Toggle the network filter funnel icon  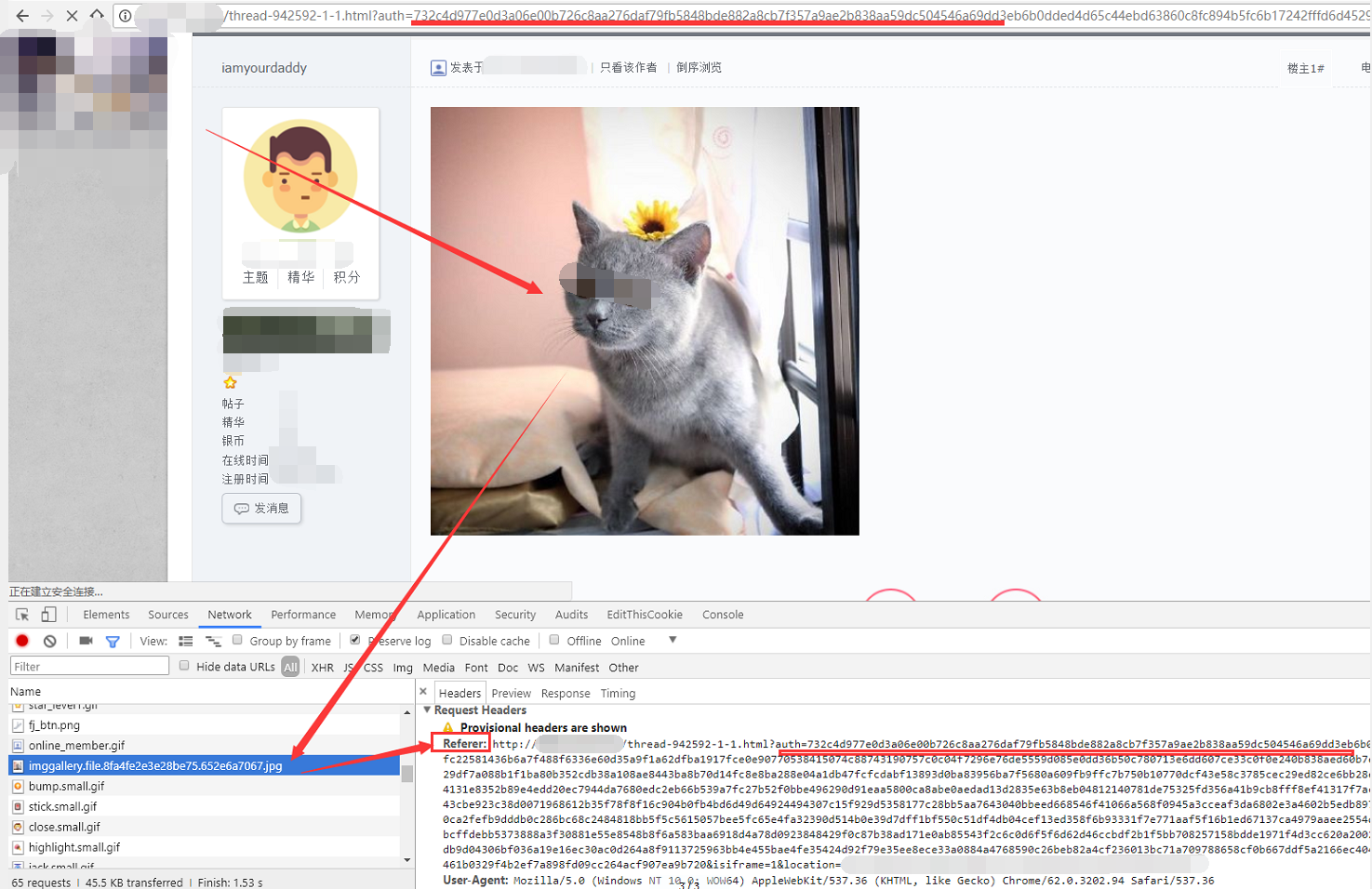click(113, 641)
